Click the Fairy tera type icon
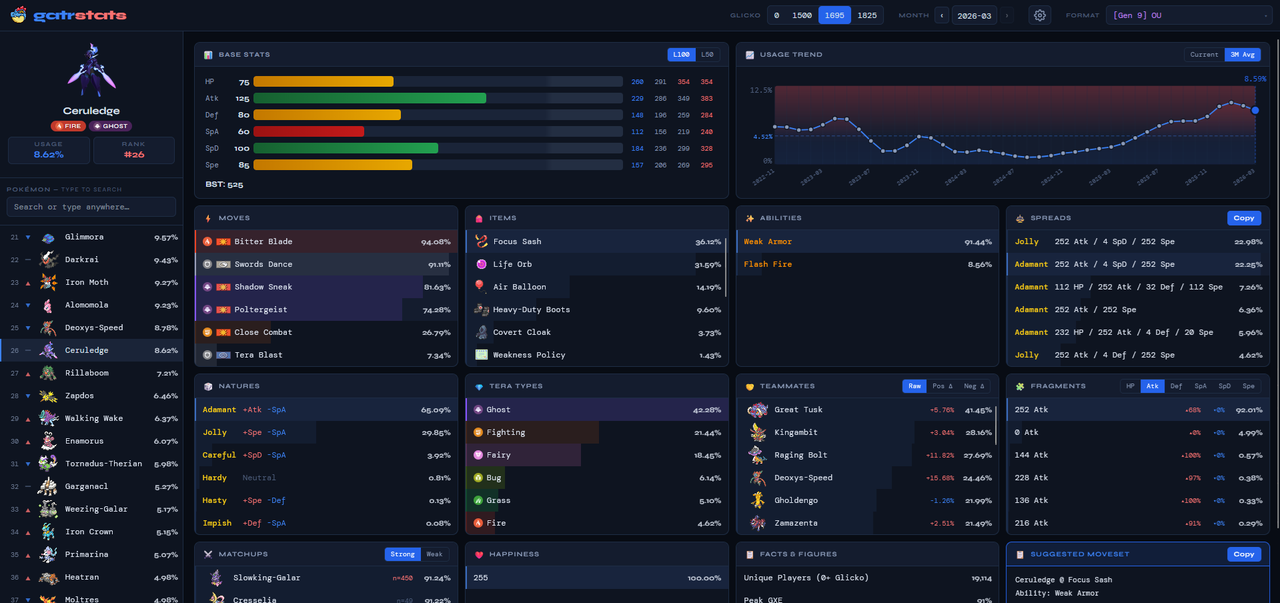The image size is (1280, 603). [478, 455]
